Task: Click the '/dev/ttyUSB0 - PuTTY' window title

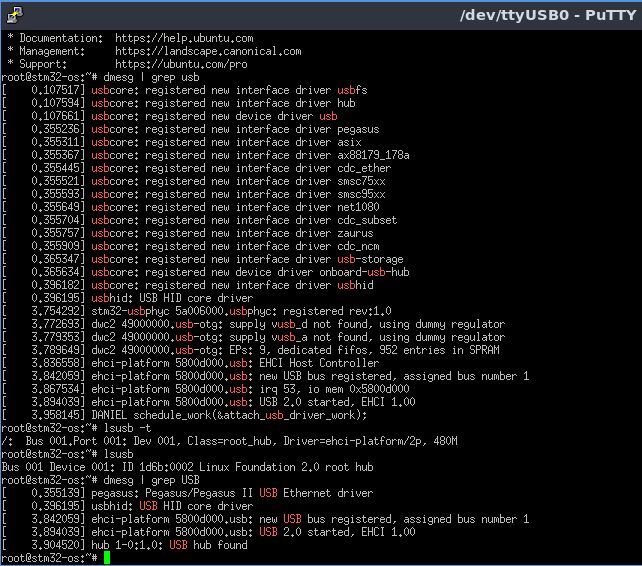Action: [548, 15]
